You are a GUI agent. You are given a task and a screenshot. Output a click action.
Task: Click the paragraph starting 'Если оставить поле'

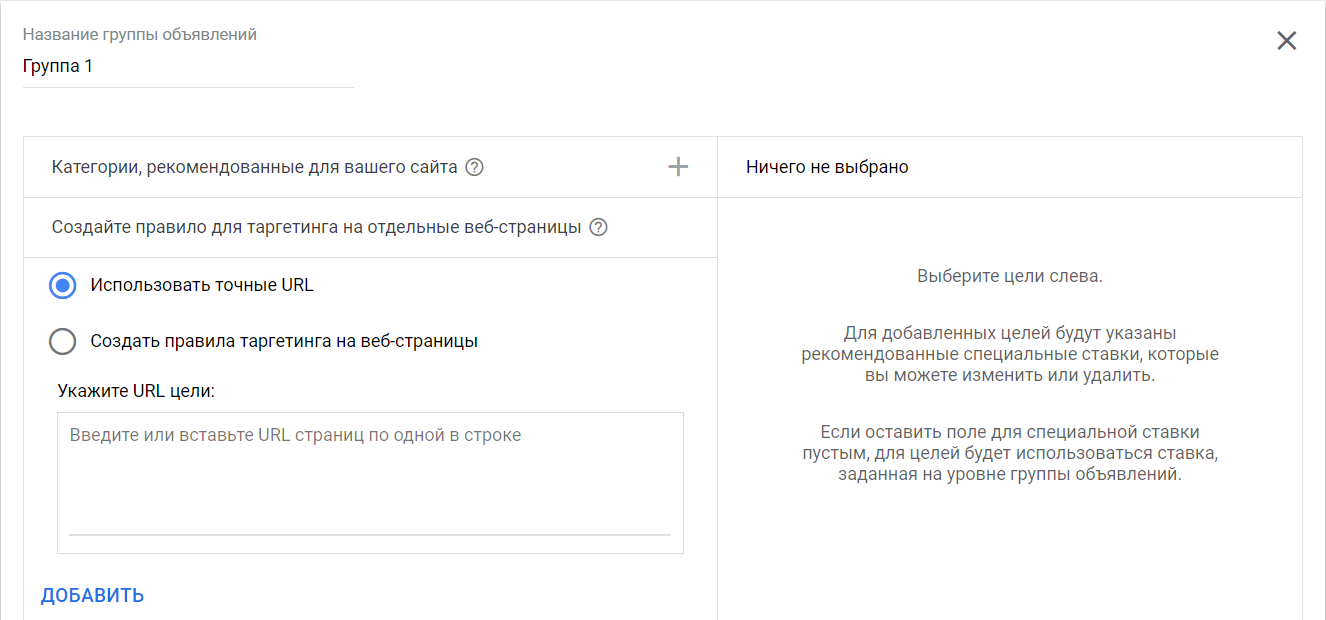pyautogui.click(x=1009, y=453)
